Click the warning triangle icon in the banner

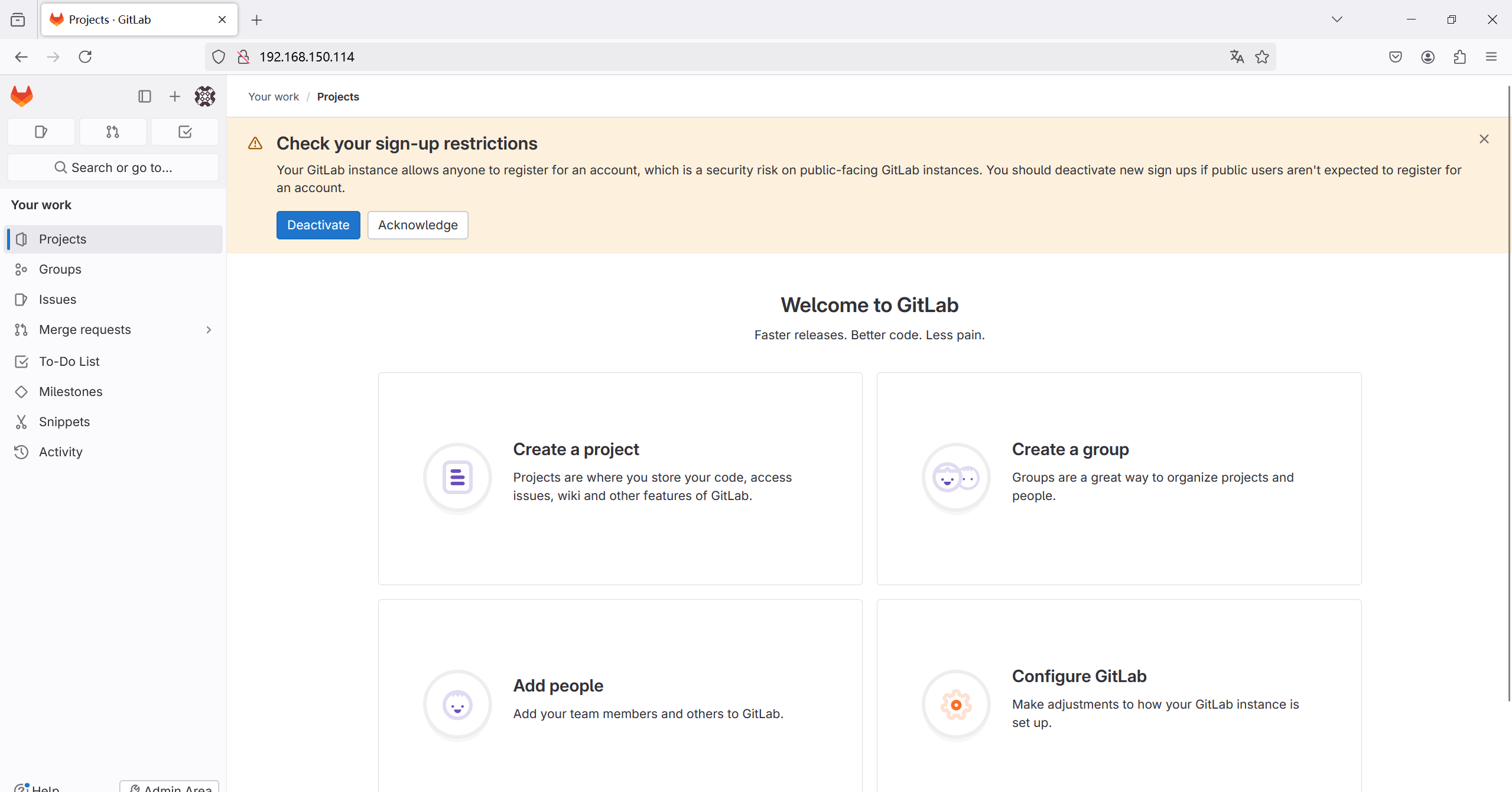click(255, 144)
